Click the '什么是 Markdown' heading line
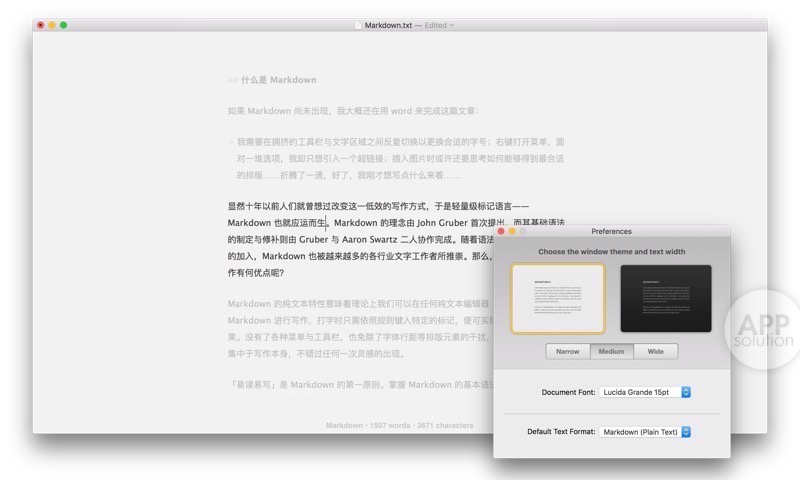 point(278,80)
